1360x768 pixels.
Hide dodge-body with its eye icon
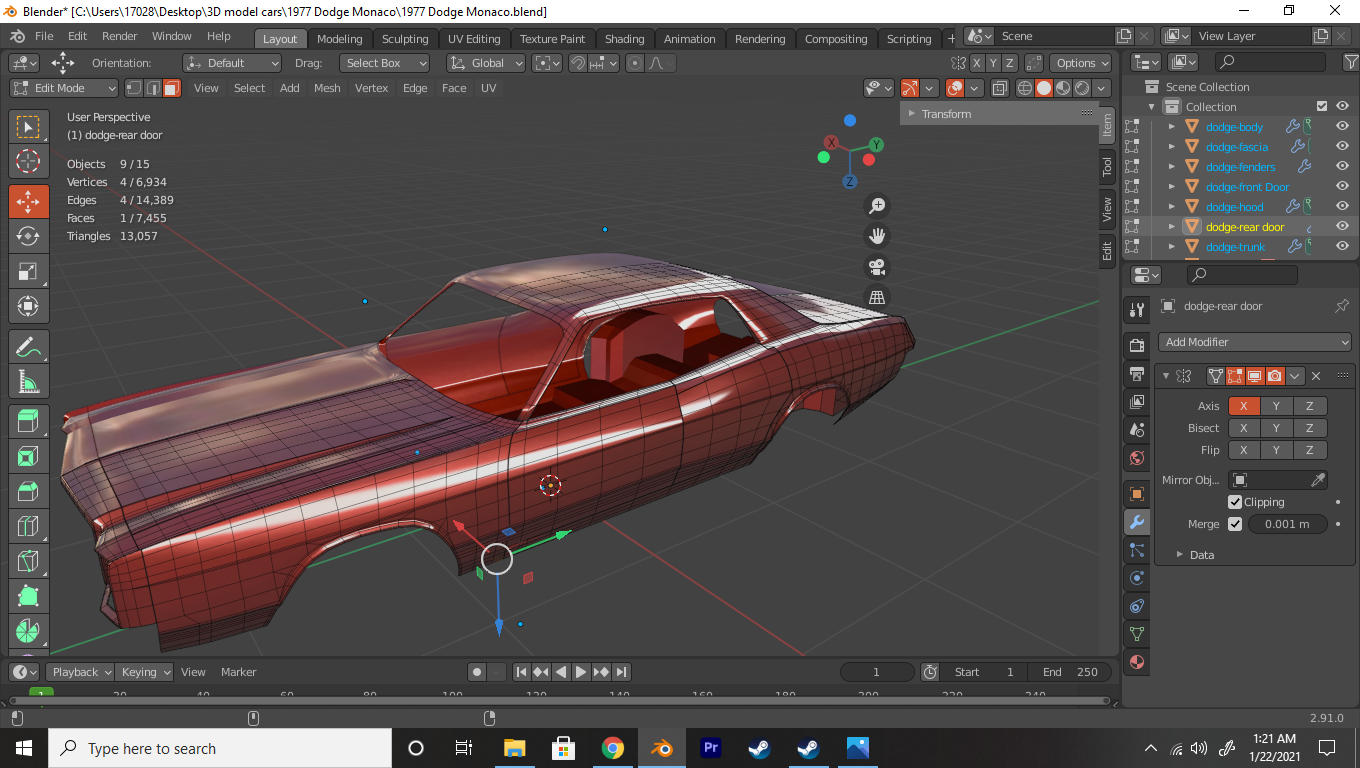click(x=1342, y=127)
